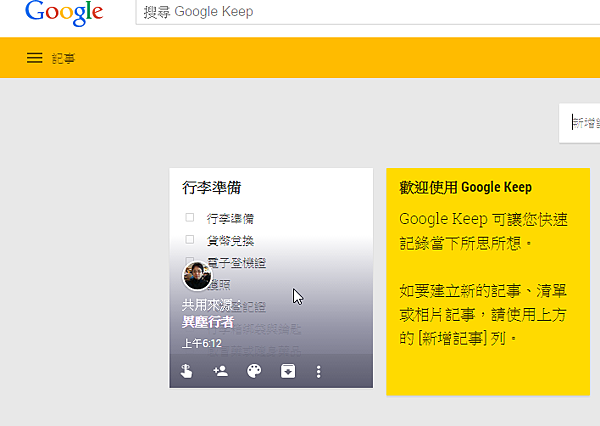600x426 pixels.
Task: Click the 搜尋 Google Keep search field
Action: pos(367,12)
